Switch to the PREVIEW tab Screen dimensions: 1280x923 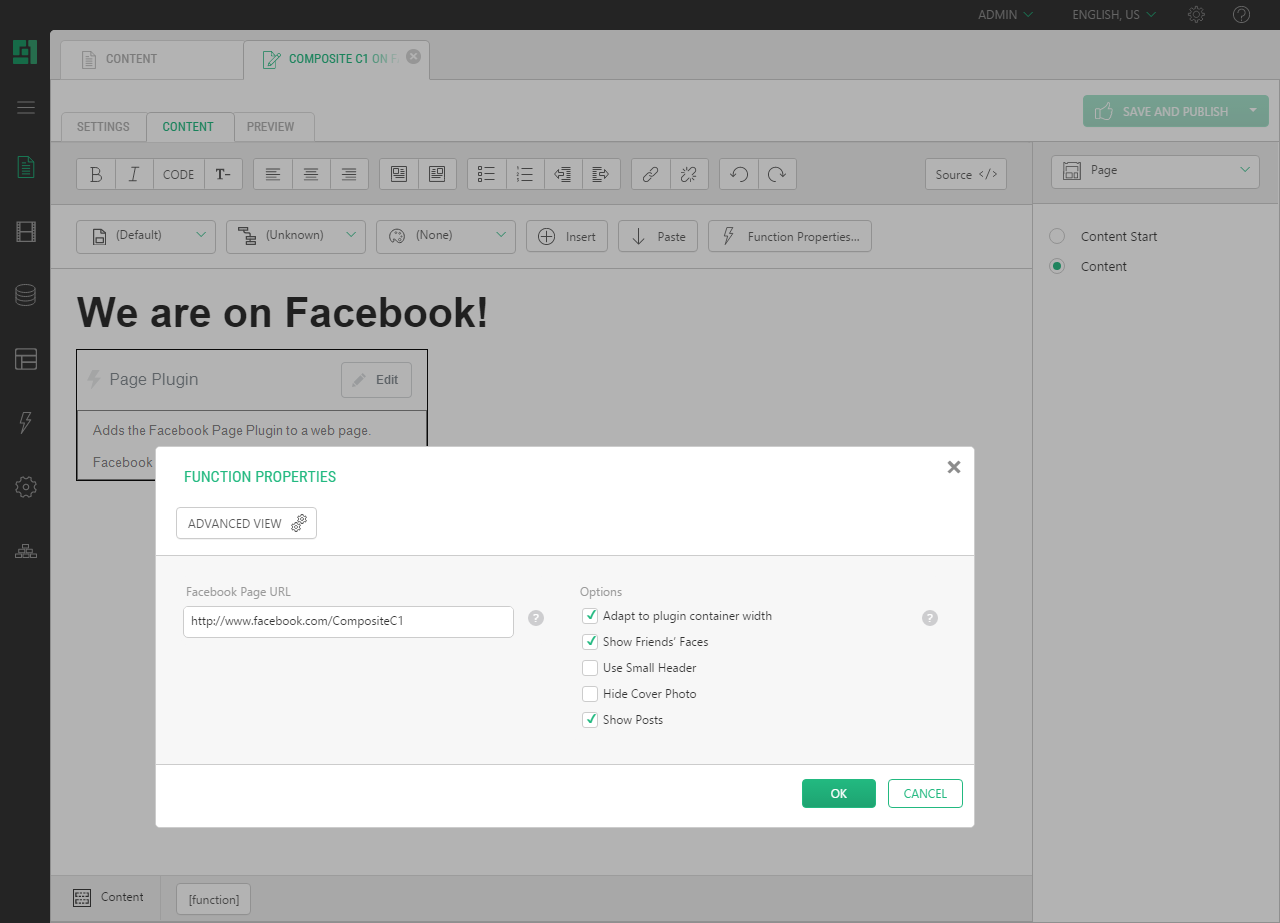coord(271,127)
